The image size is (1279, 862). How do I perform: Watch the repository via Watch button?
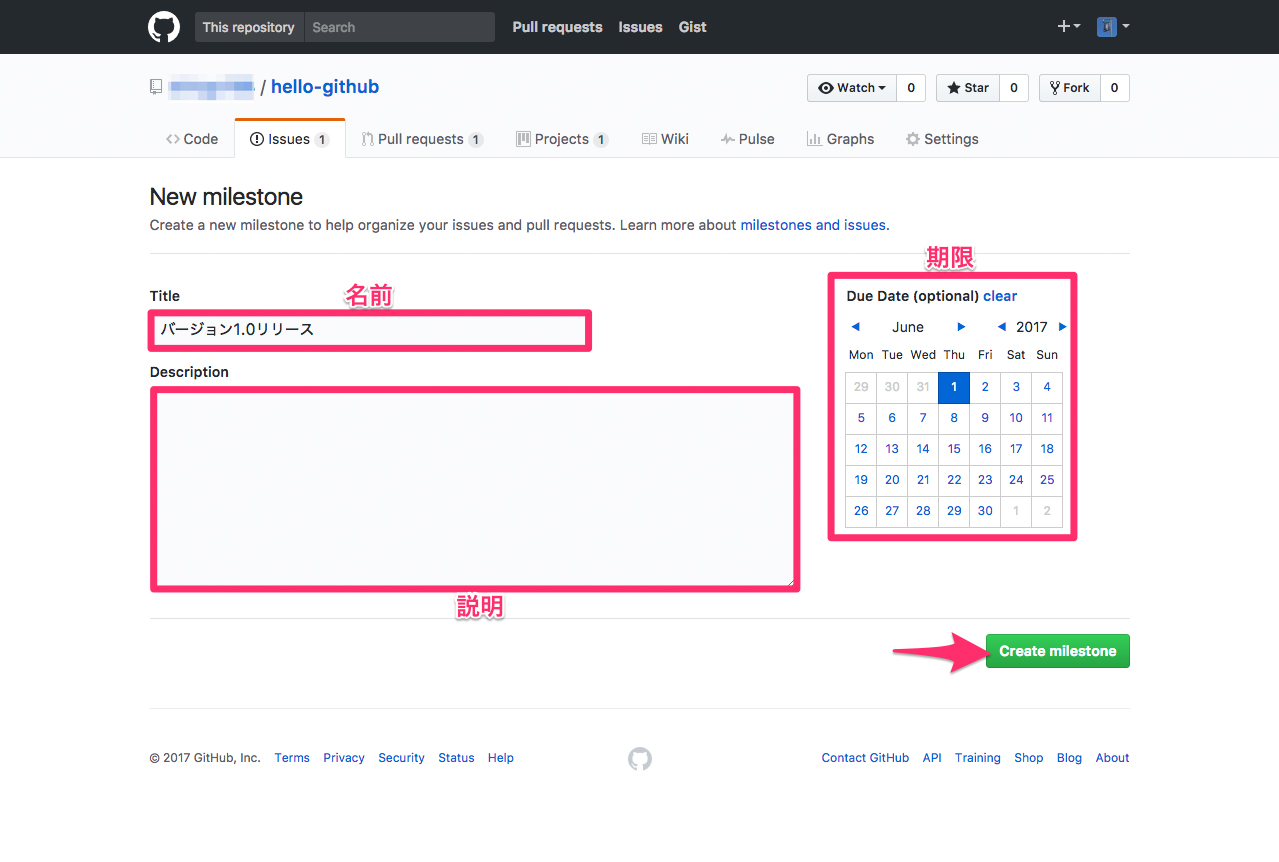pyautogui.click(x=850, y=88)
